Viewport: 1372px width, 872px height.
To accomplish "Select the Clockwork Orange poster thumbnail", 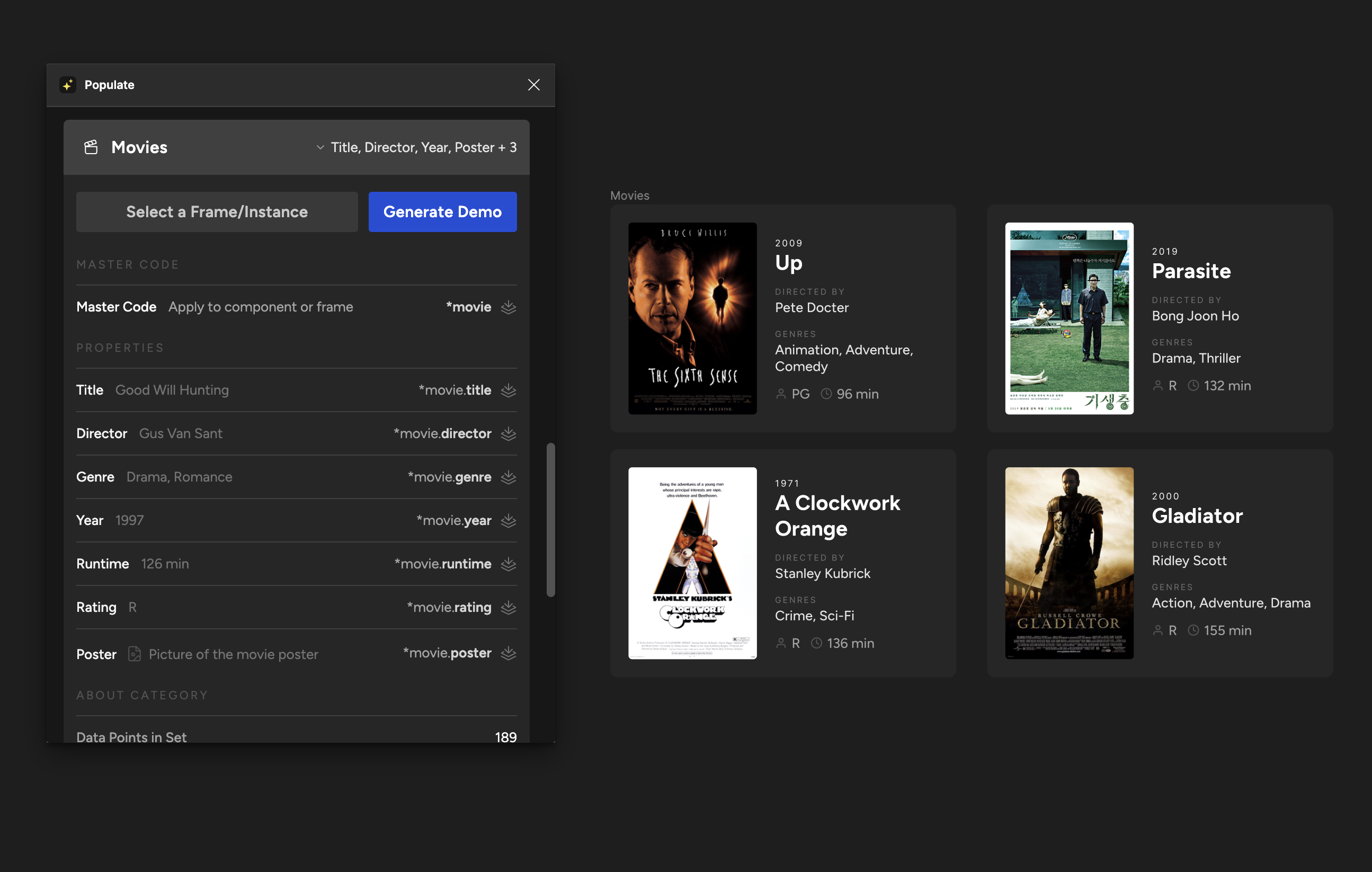I will click(x=692, y=563).
